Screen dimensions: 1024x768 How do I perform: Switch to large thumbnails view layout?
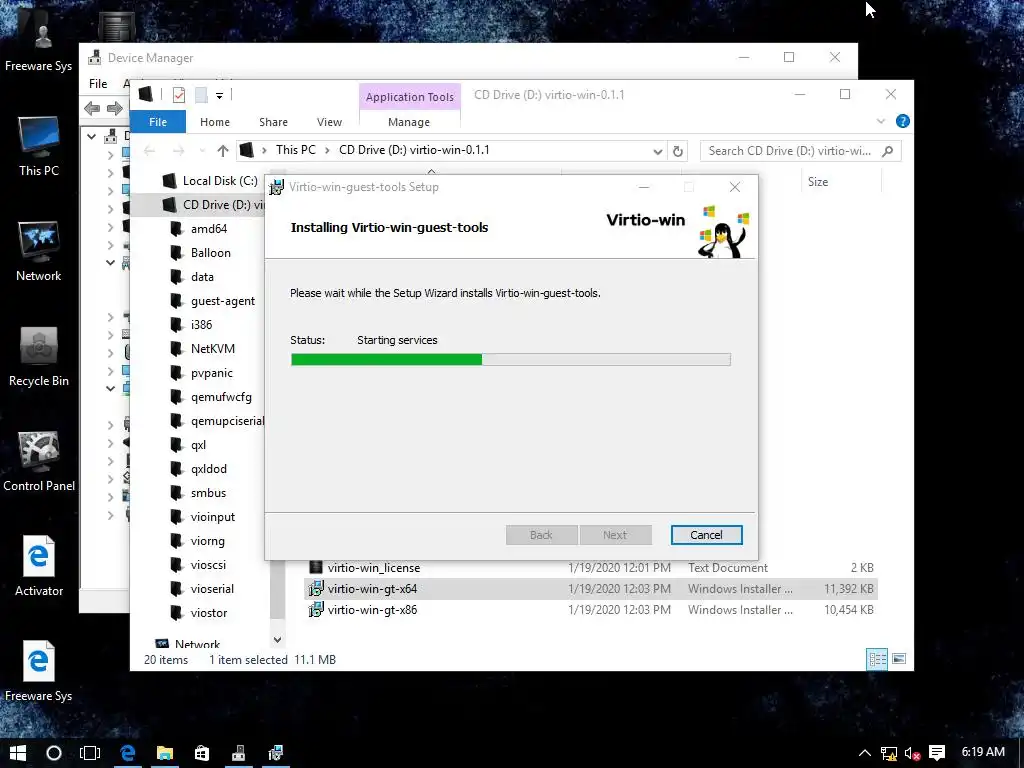[x=899, y=659]
